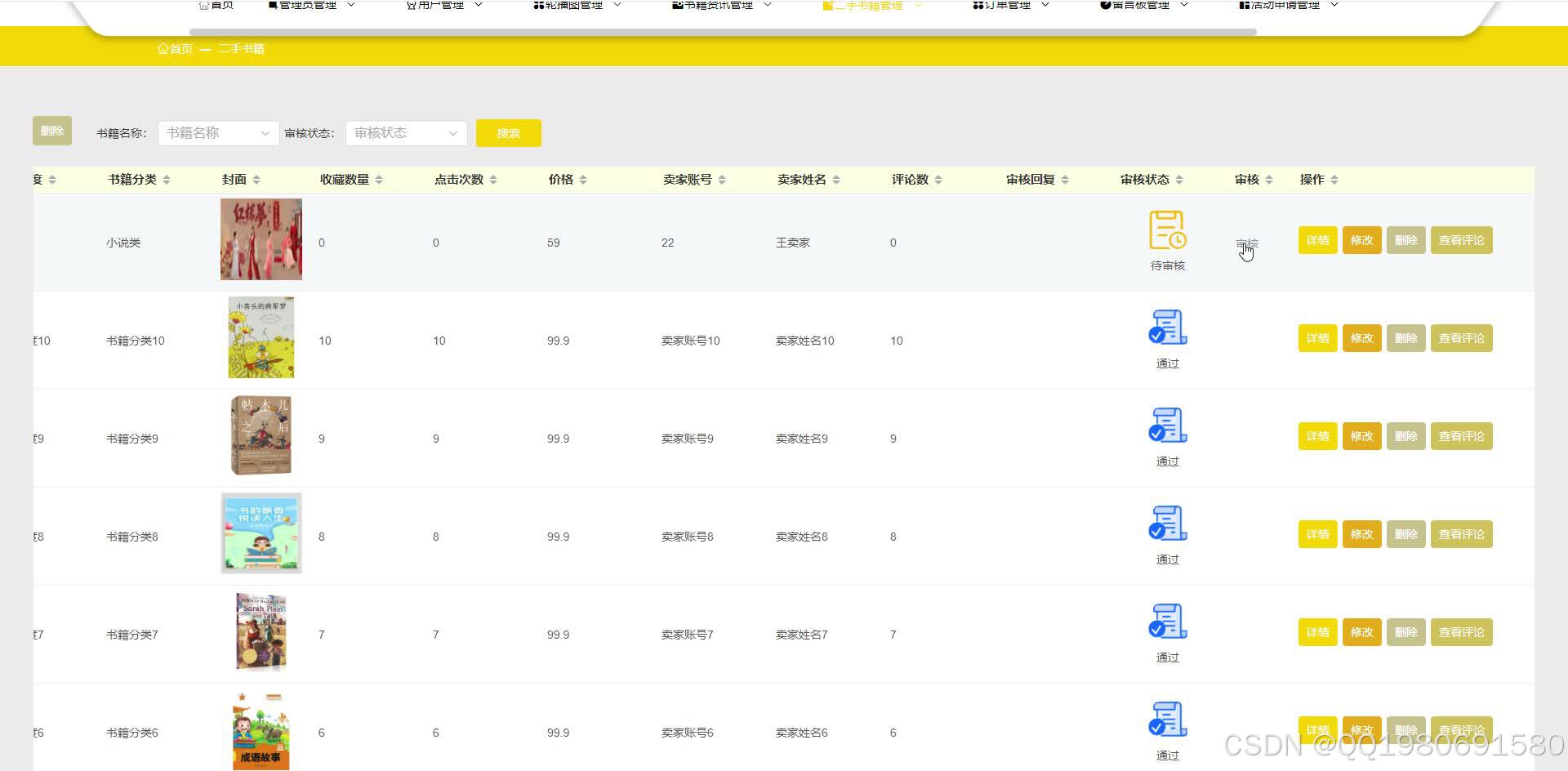
Task: Open the 书籍名称 filter dropdown
Action: (x=218, y=133)
